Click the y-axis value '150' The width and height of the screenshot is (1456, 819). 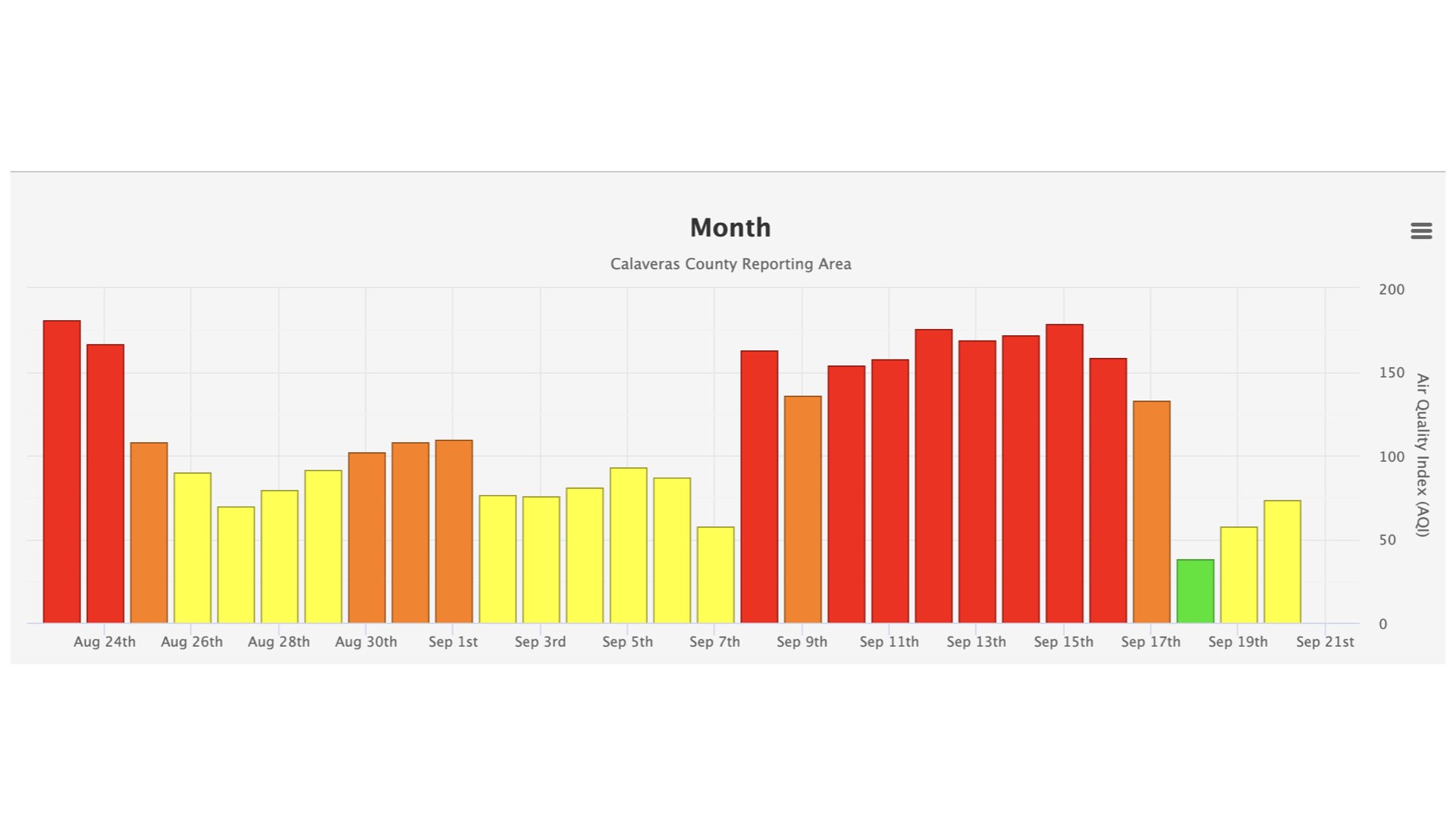[1392, 372]
